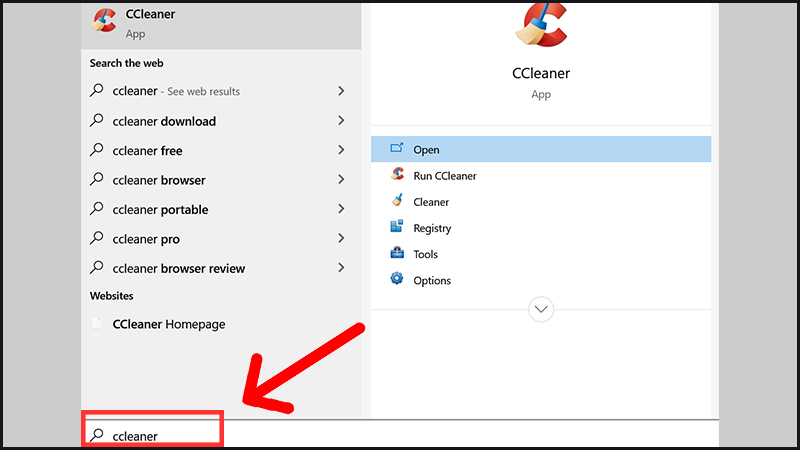Viewport: 800px width, 450px height.
Task: Click the Run CCleaner icon
Action: point(397,174)
